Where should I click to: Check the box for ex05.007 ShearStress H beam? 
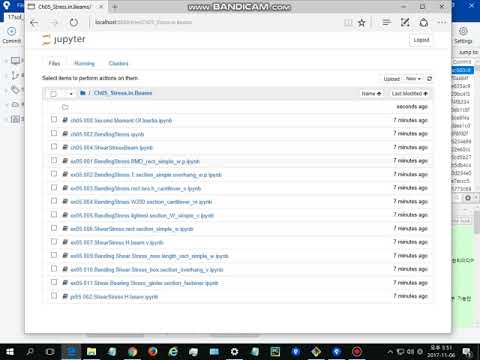pos(54,241)
